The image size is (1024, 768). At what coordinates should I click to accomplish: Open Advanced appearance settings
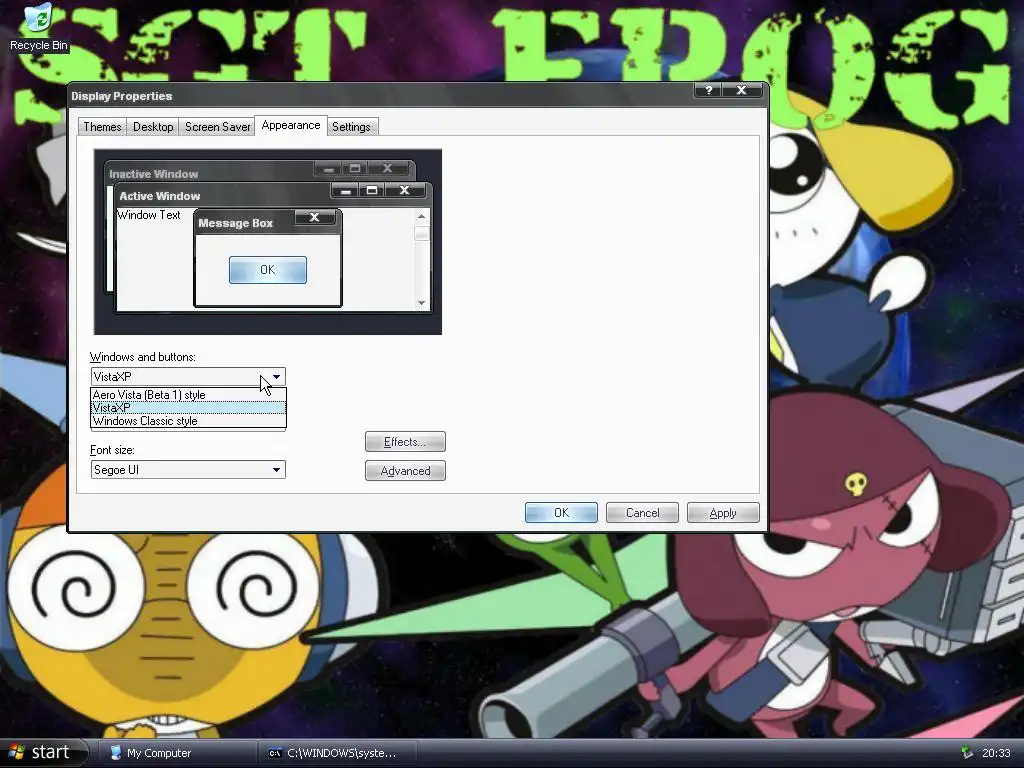point(405,471)
